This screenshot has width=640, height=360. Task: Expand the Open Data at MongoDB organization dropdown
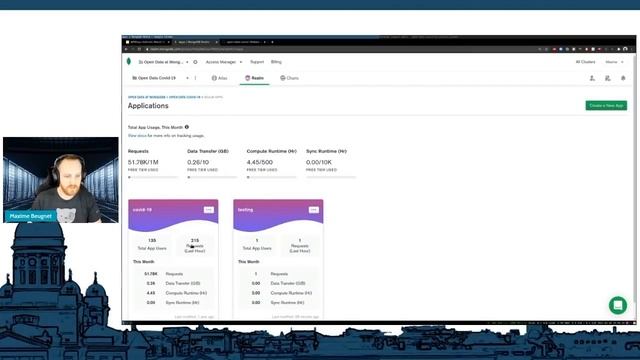coord(163,62)
